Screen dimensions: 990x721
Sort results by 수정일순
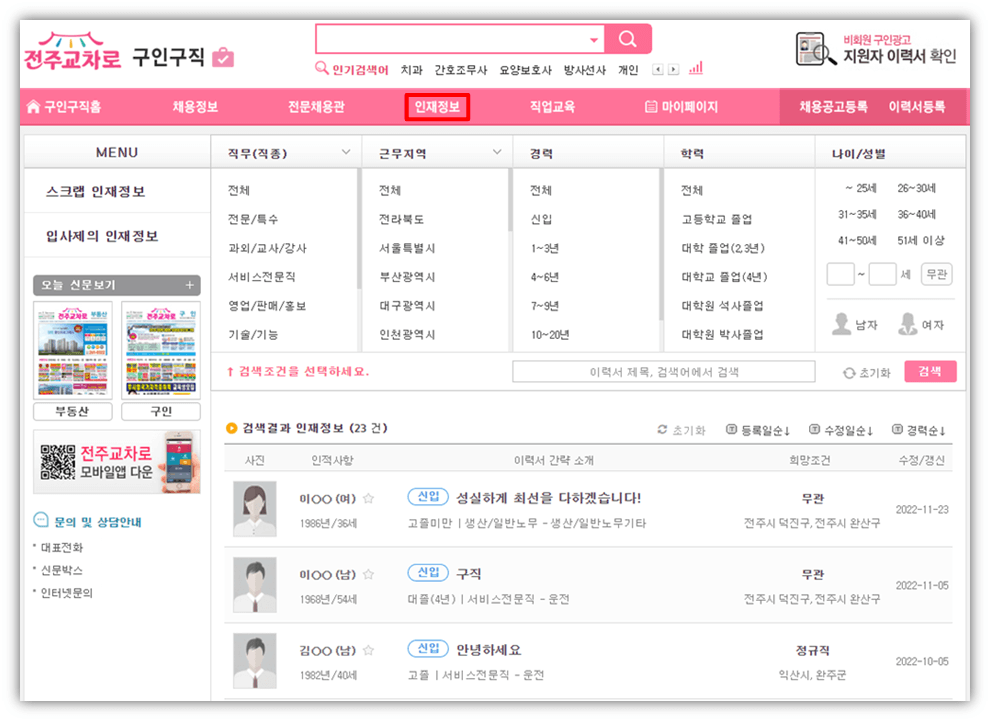(x=841, y=430)
